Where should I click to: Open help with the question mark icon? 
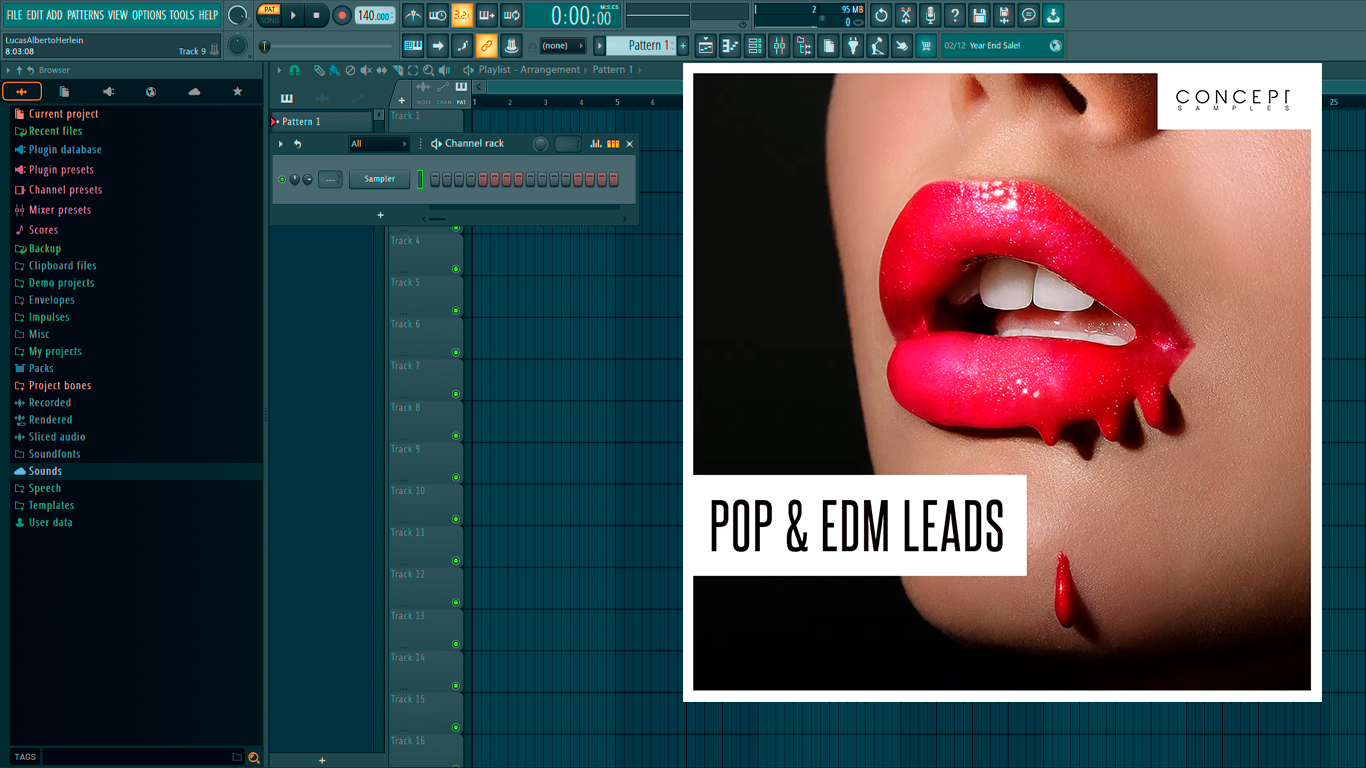[955, 15]
